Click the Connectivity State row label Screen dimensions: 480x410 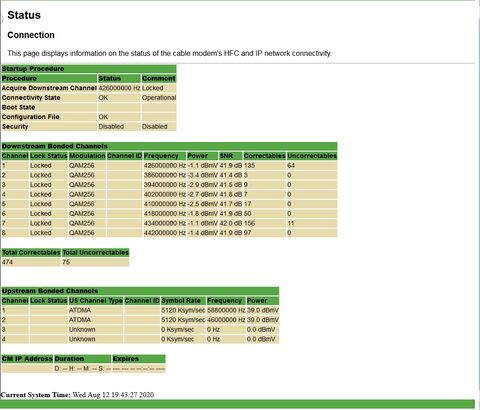pyautogui.click(x=31, y=98)
